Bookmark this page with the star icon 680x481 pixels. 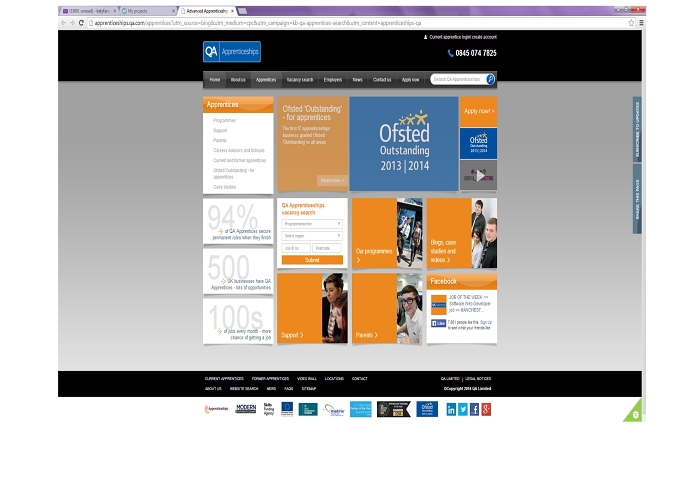point(631,23)
